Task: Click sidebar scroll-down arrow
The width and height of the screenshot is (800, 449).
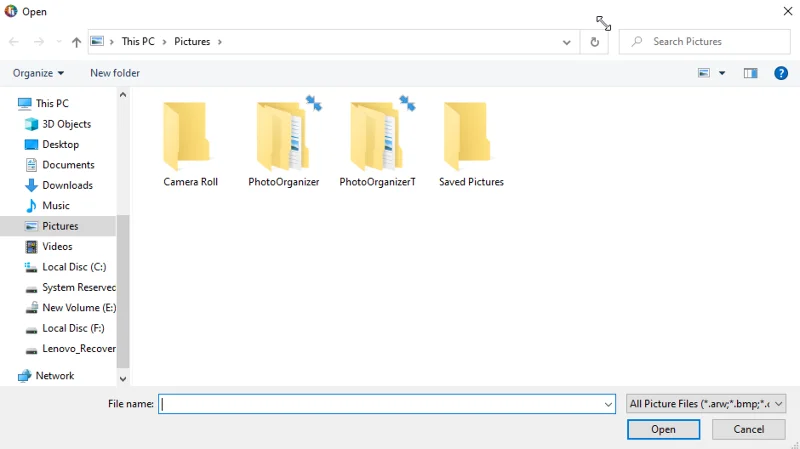Action: coord(123,379)
